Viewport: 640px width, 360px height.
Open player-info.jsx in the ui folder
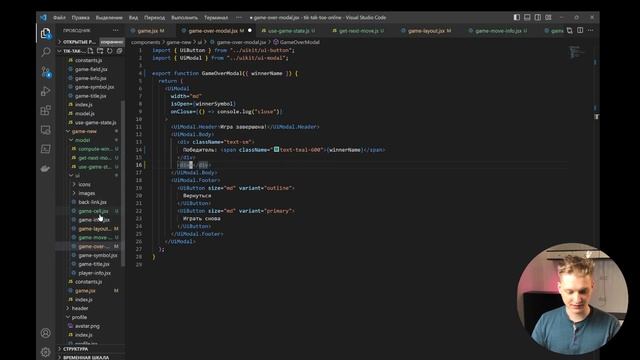pyautogui.click(x=94, y=273)
